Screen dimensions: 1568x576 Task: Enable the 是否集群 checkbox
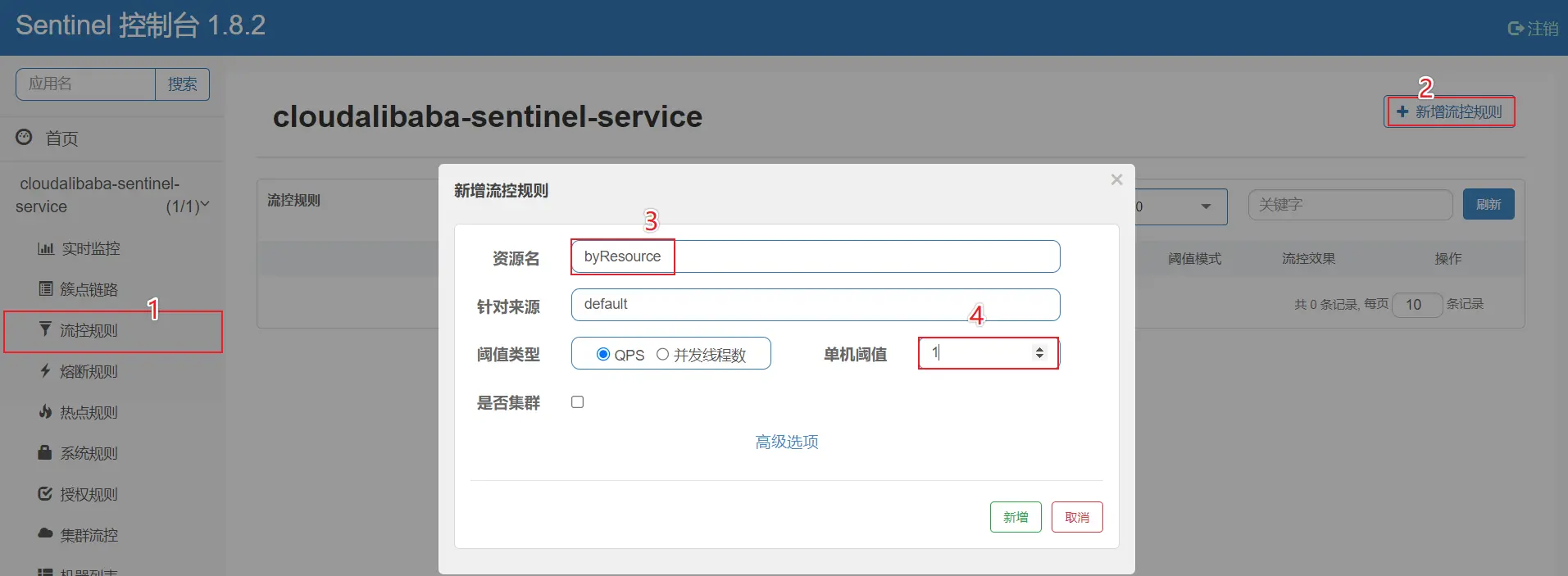click(577, 401)
